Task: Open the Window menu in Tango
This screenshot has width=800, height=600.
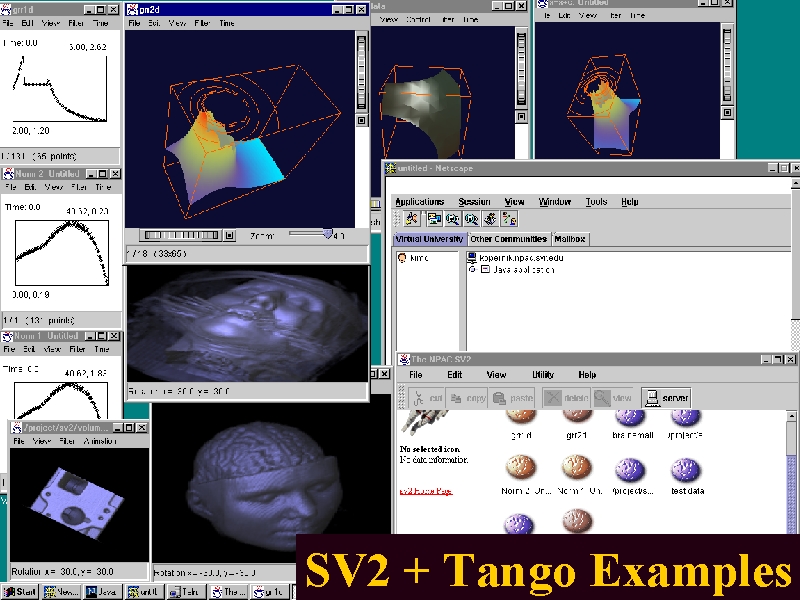Action: click(555, 202)
